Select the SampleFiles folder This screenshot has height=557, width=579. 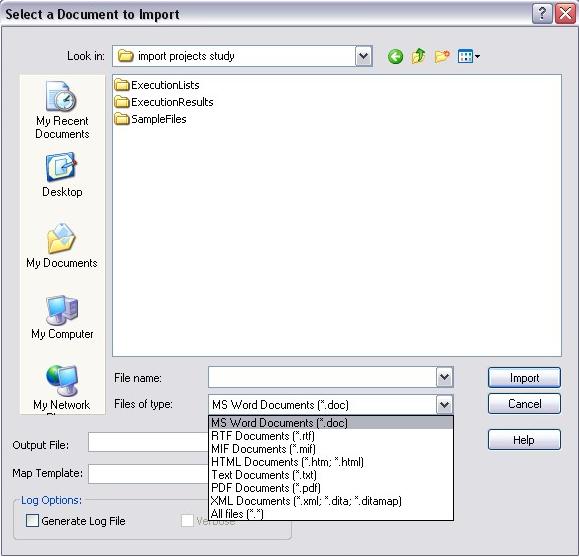150,119
